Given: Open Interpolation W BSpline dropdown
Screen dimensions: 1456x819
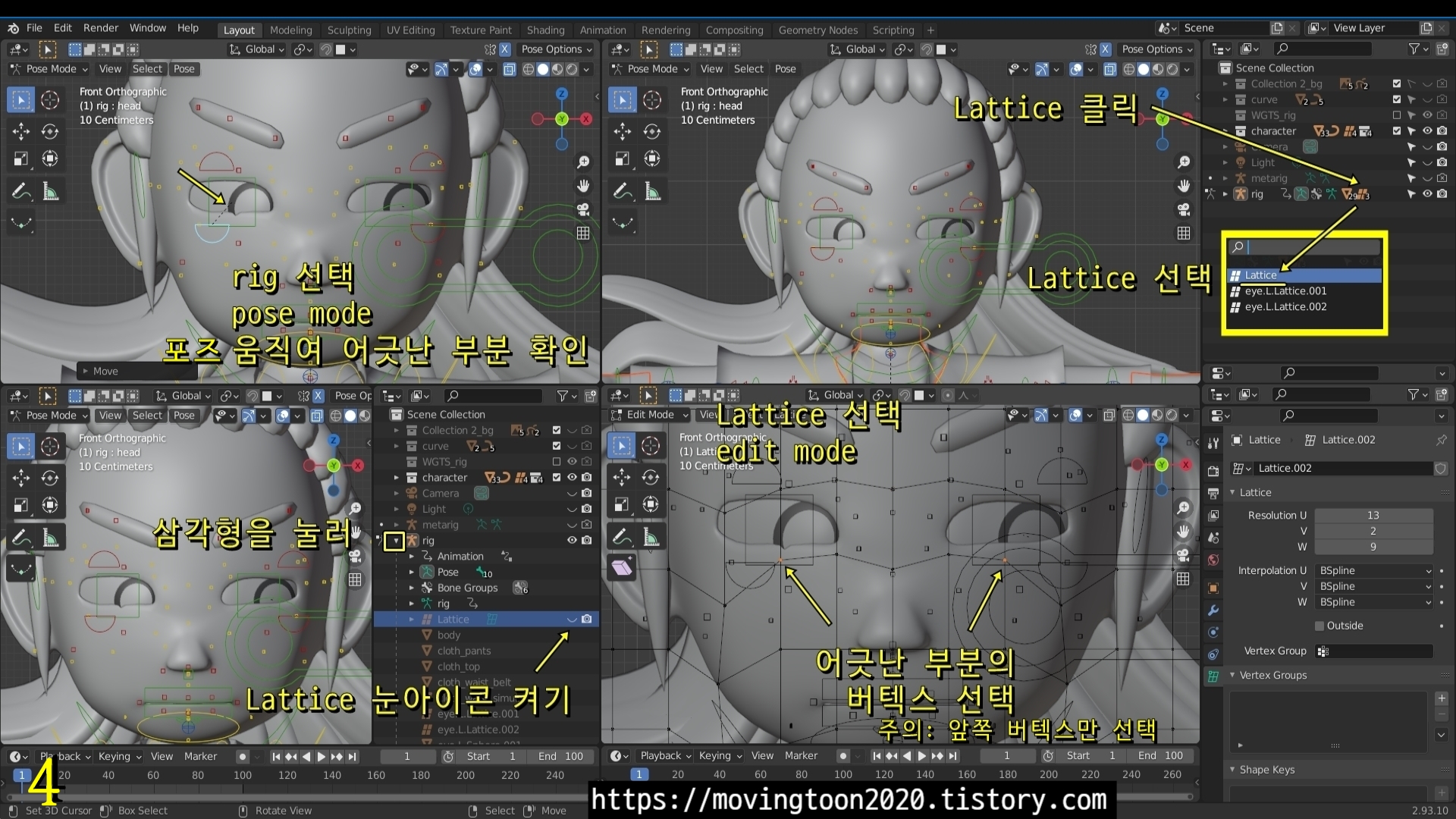Looking at the screenshot, I should tap(1374, 602).
